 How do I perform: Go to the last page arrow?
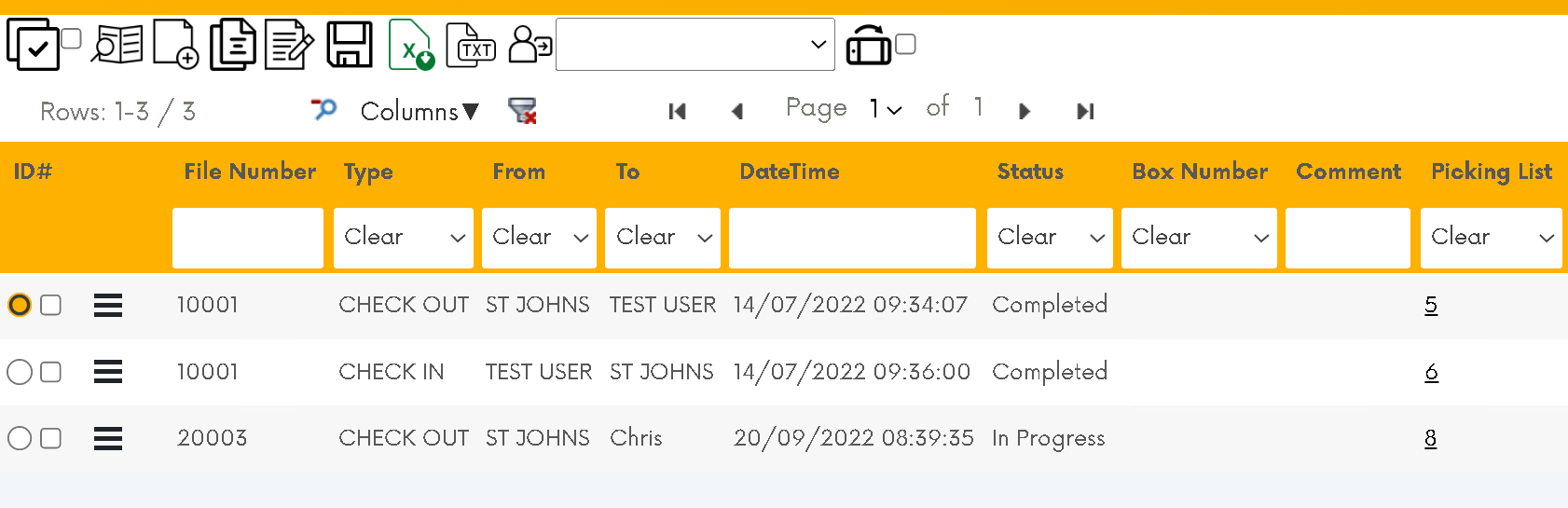tap(1085, 112)
